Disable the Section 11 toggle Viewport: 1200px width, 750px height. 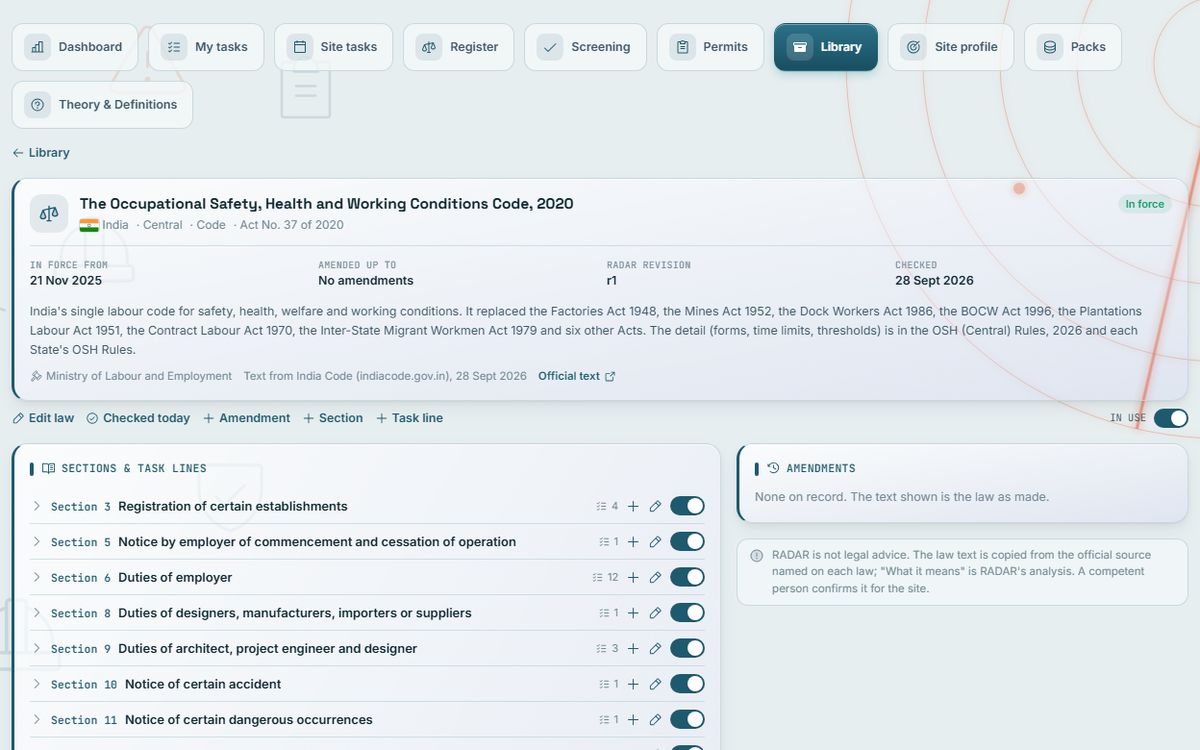coord(688,719)
